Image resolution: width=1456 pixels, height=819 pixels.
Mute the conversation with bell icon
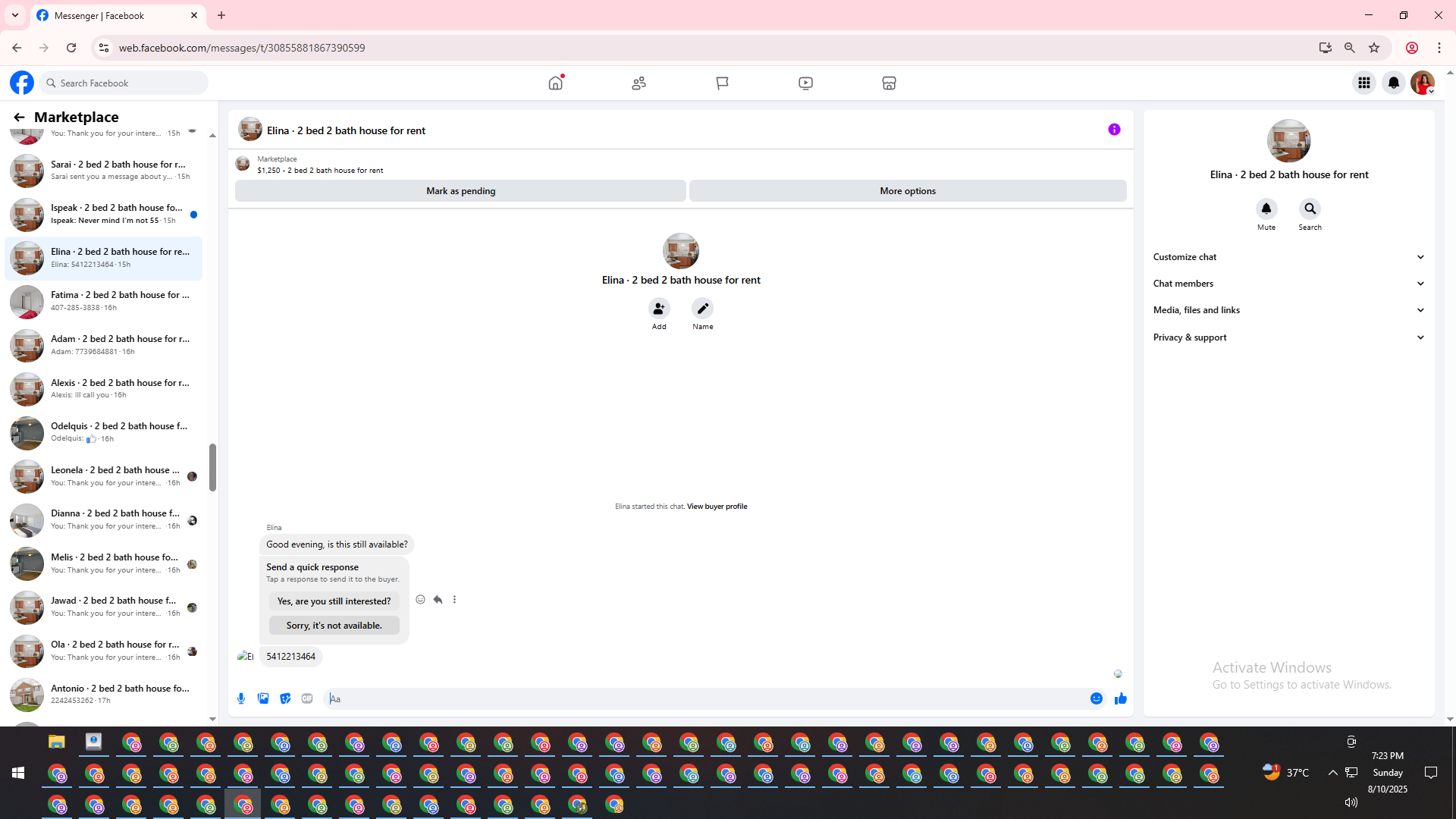click(x=1266, y=209)
